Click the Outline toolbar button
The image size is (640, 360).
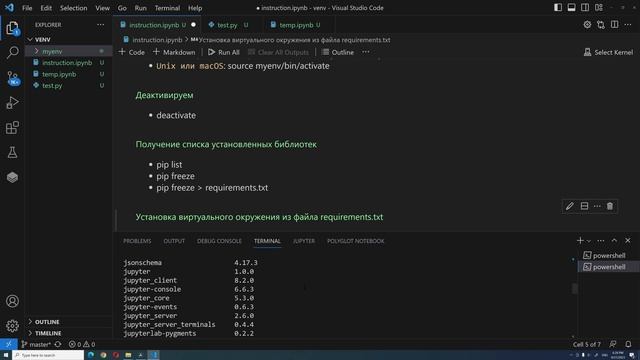[x=338, y=52]
